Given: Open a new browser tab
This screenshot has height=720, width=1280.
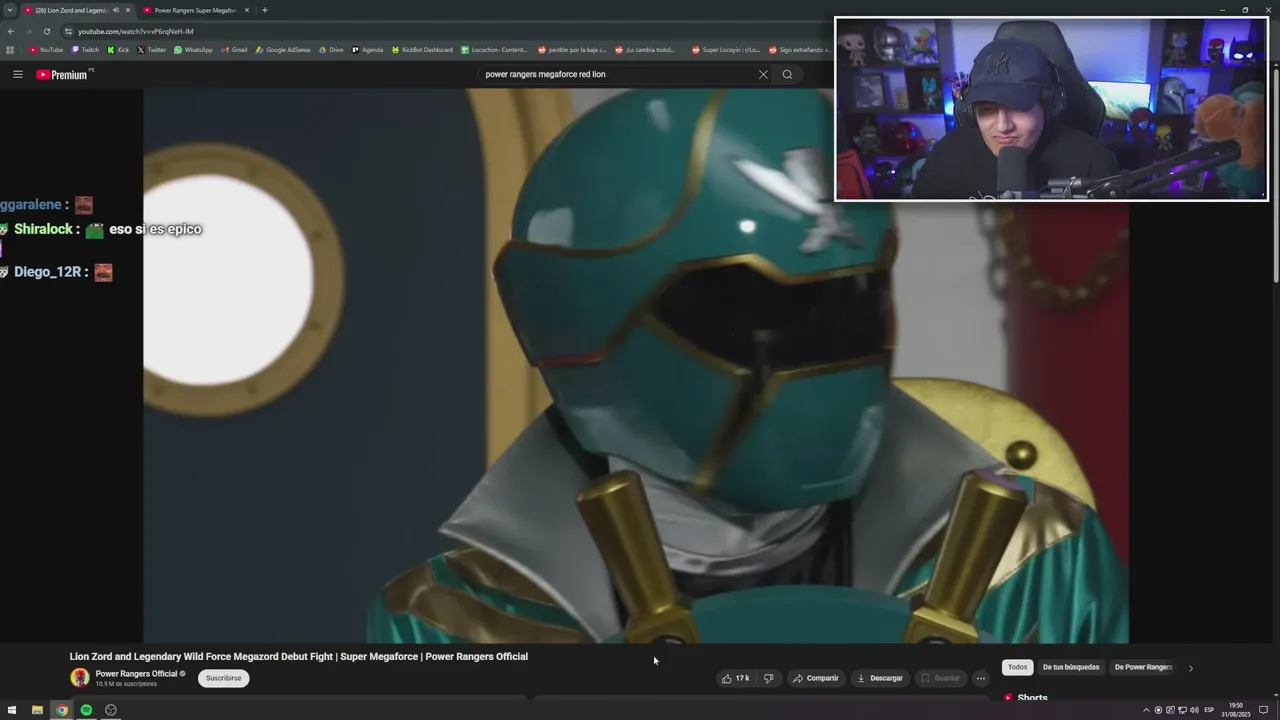Looking at the screenshot, I should click(x=265, y=10).
